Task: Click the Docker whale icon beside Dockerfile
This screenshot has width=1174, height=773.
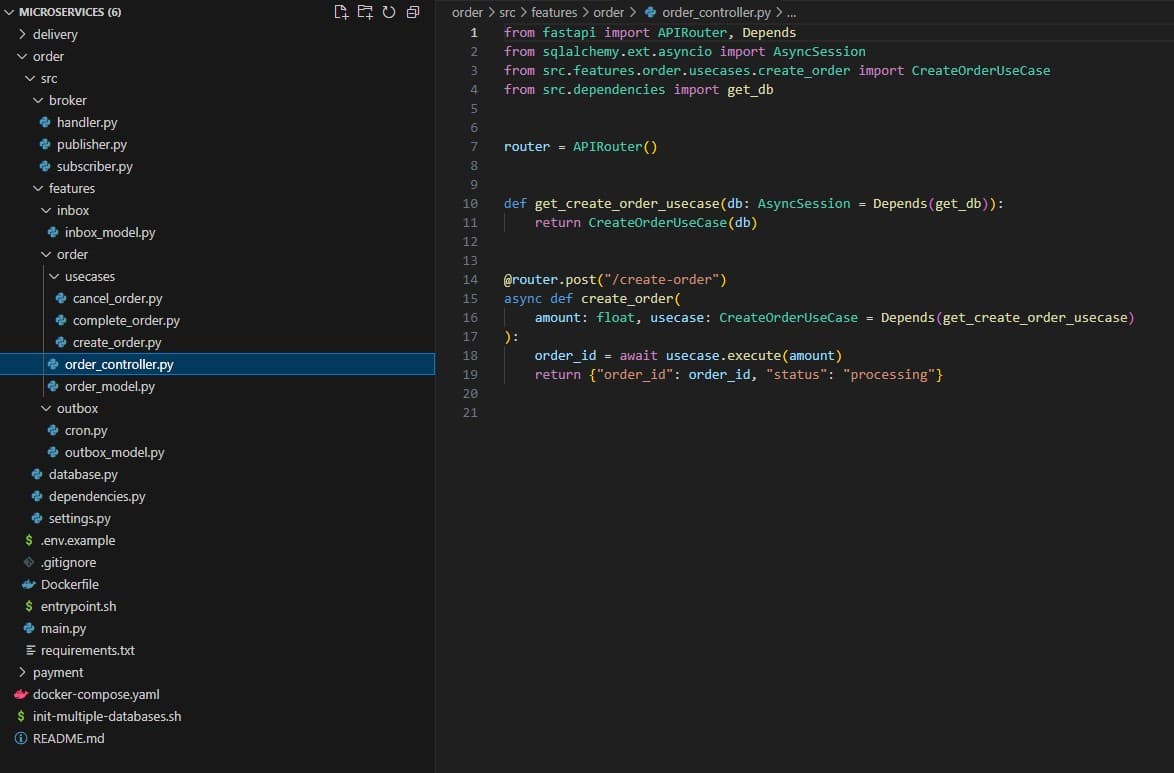Action: pos(28,584)
